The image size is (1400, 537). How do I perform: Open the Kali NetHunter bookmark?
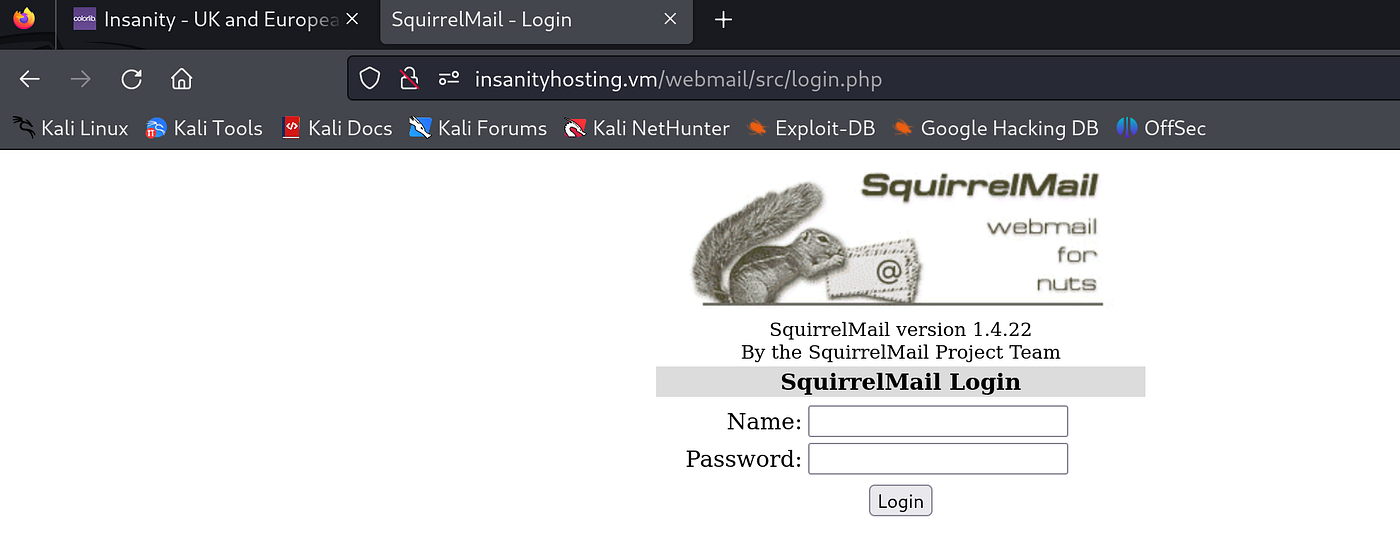(647, 128)
